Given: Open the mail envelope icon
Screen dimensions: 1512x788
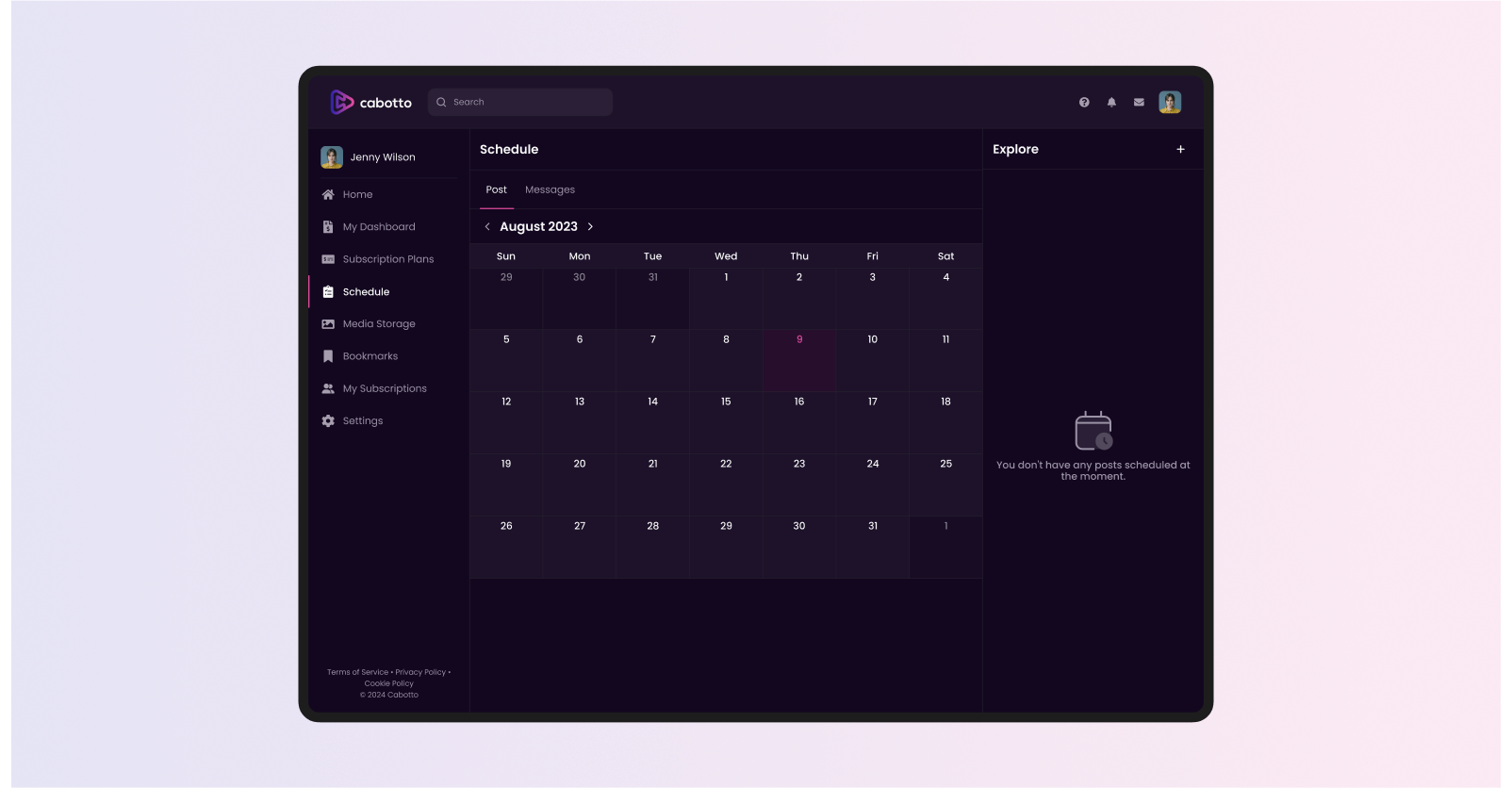Looking at the screenshot, I should [1139, 103].
